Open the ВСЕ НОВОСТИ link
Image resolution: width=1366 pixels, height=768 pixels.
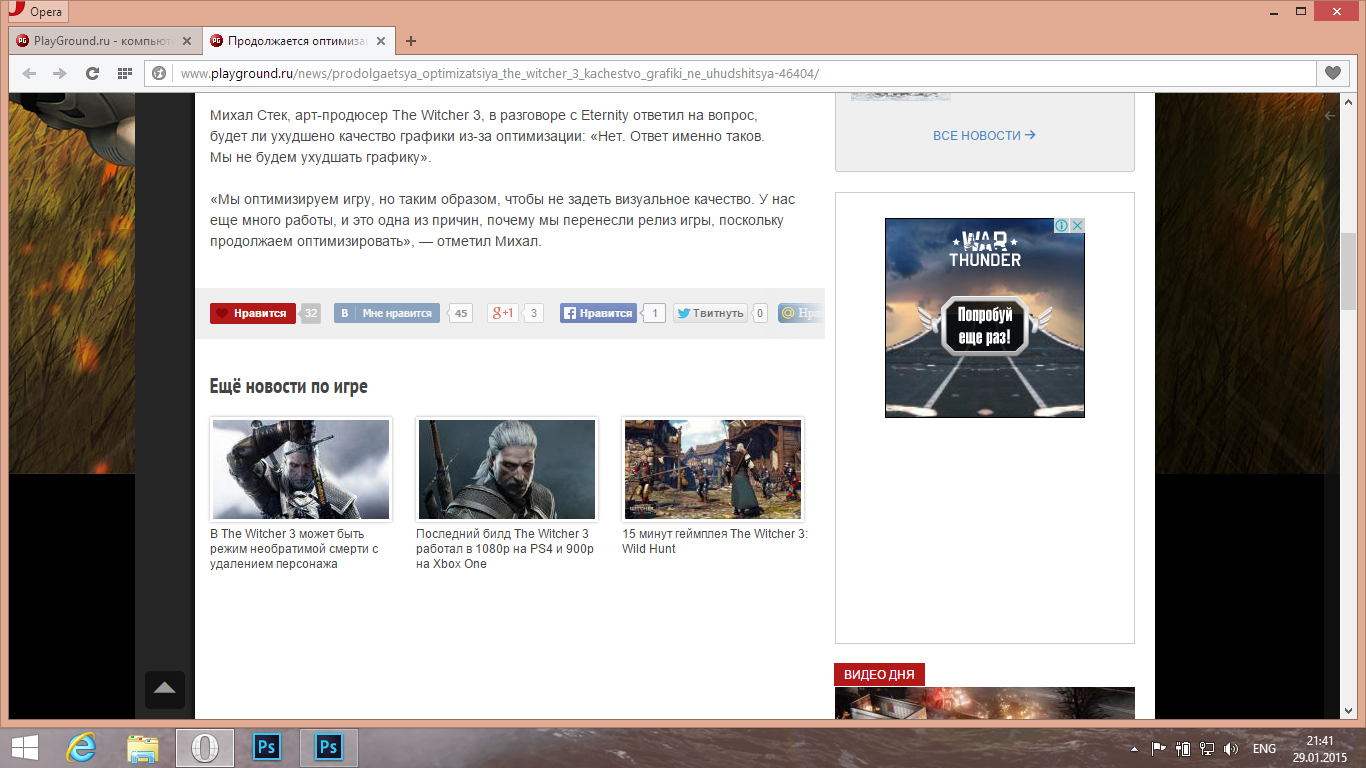click(984, 135)
